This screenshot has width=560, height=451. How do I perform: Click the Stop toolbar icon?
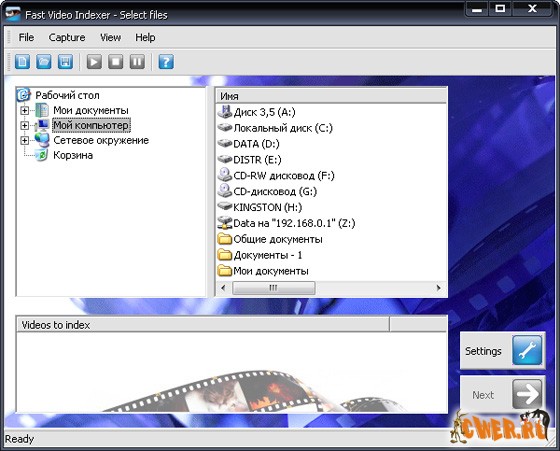(x=116, y=62)
